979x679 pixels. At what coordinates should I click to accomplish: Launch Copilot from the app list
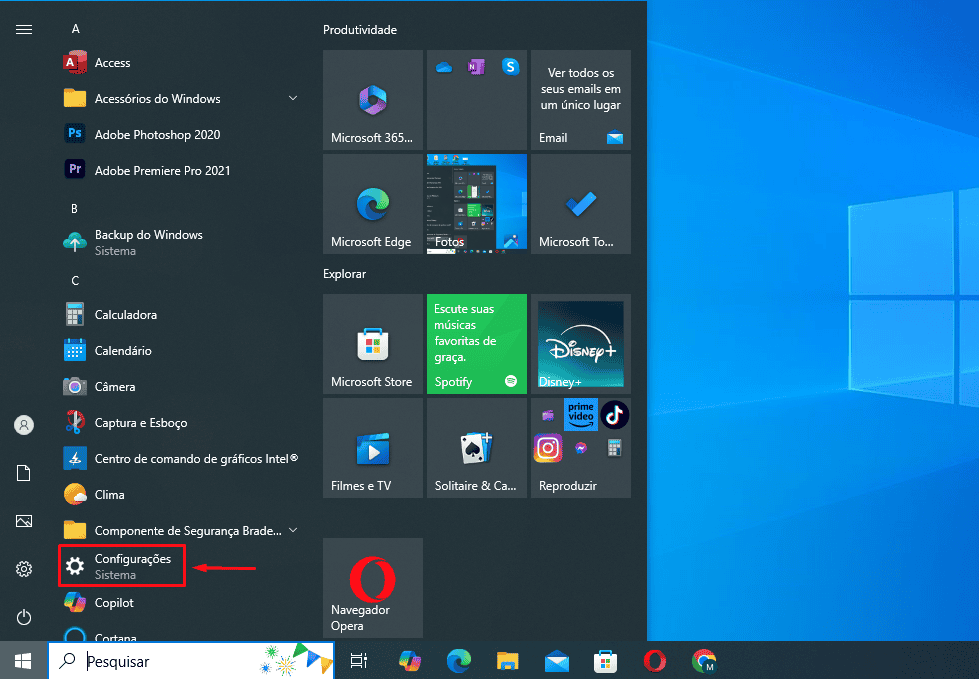point(180,603)
